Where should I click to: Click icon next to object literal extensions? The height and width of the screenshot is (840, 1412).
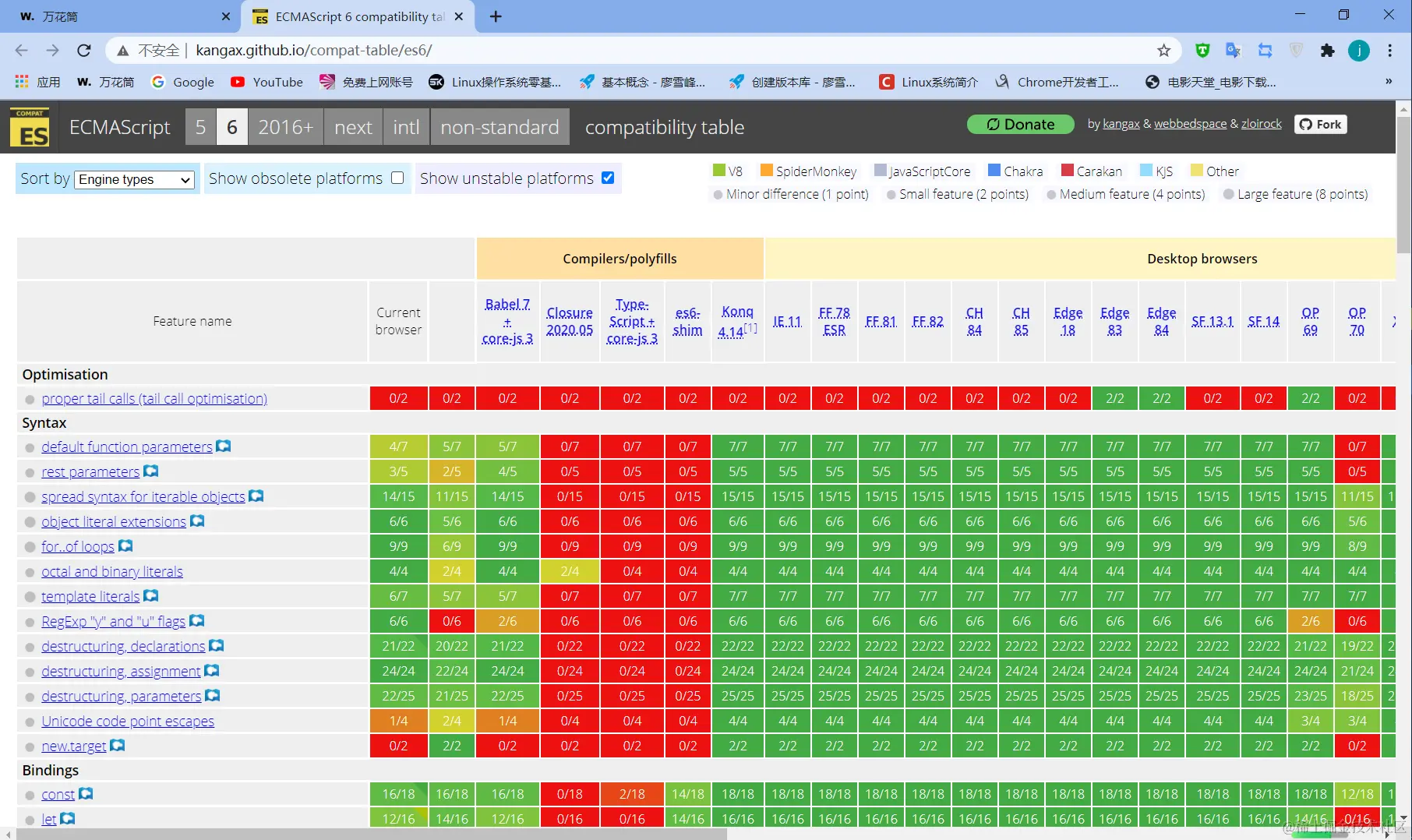pyautogui.click(x=197, y=521)
